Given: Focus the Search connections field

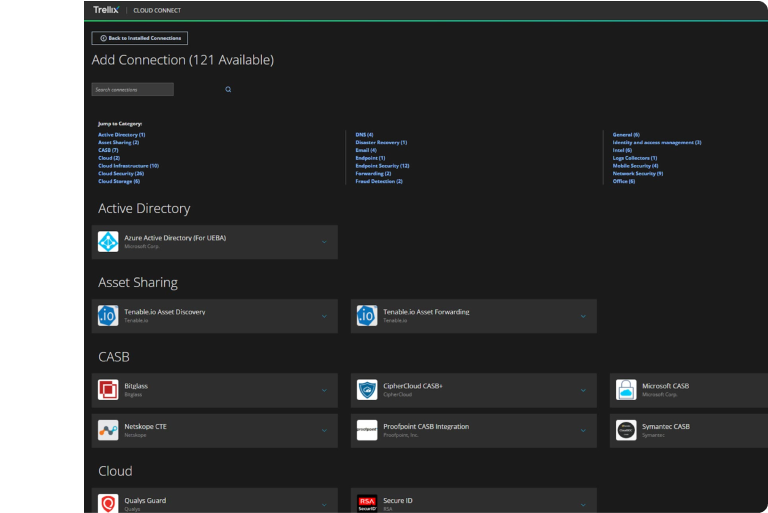Looking at the screenshot, I should coord(133,89).
